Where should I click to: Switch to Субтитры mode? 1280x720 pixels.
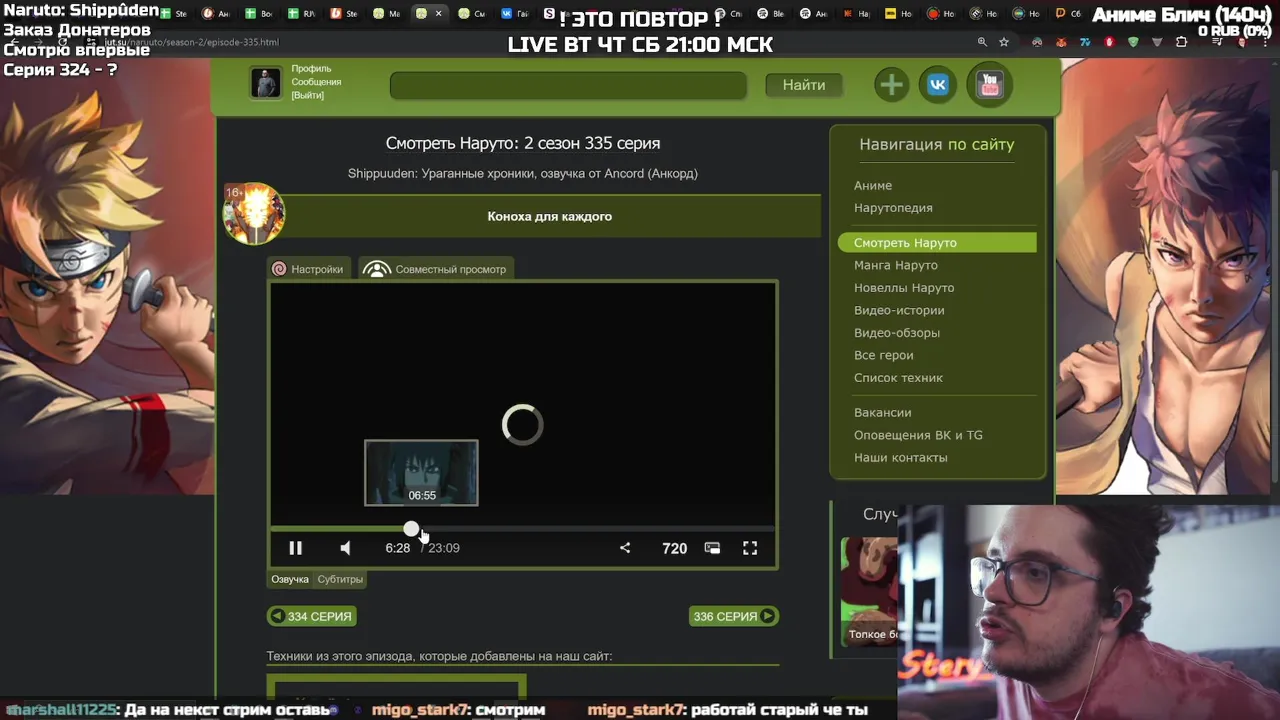tap(340, 579)
